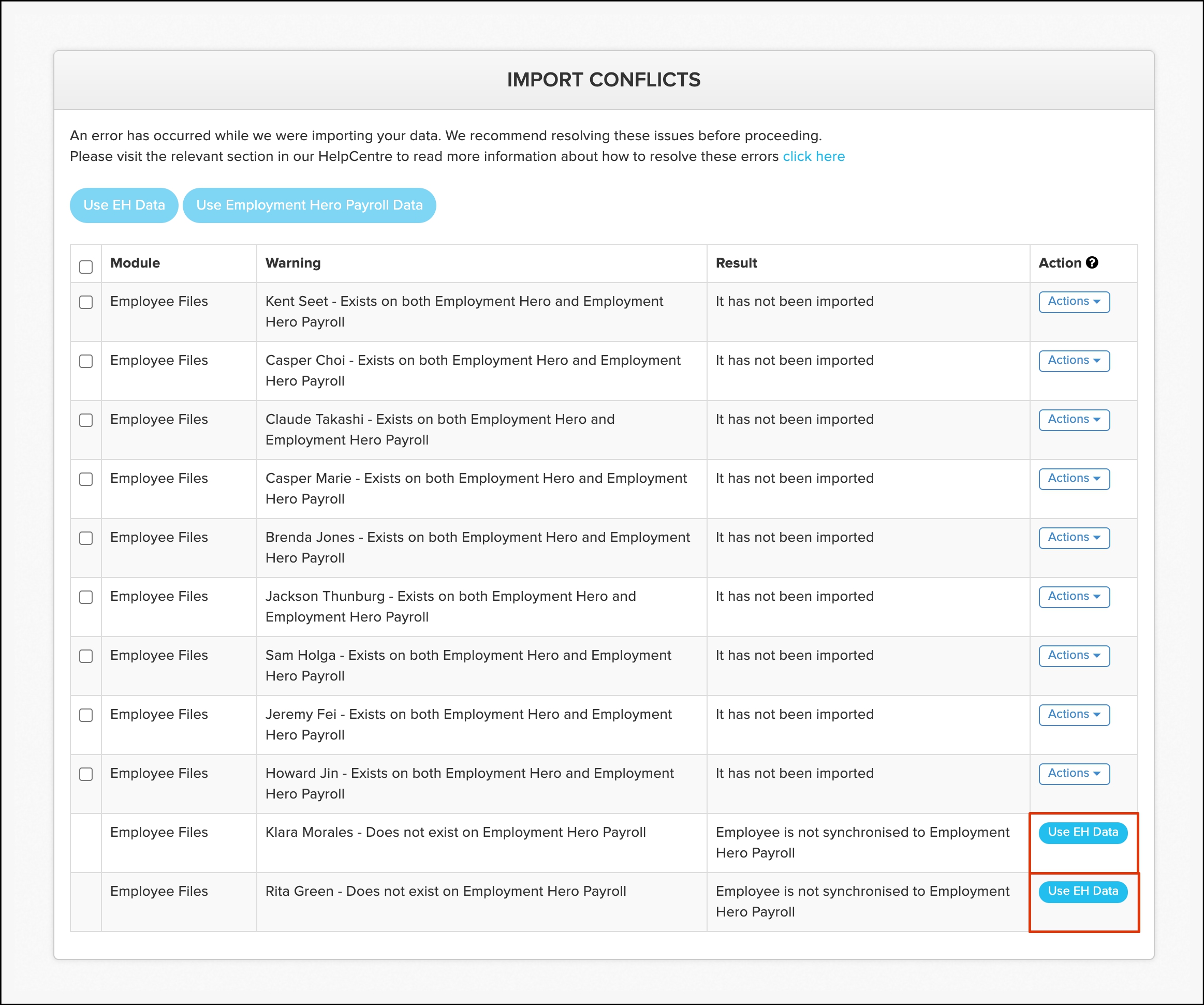This screenshot has width=1204, height=1005.
Task: Check the Howard Jin row checkbox
Action: tap(86, 774)
